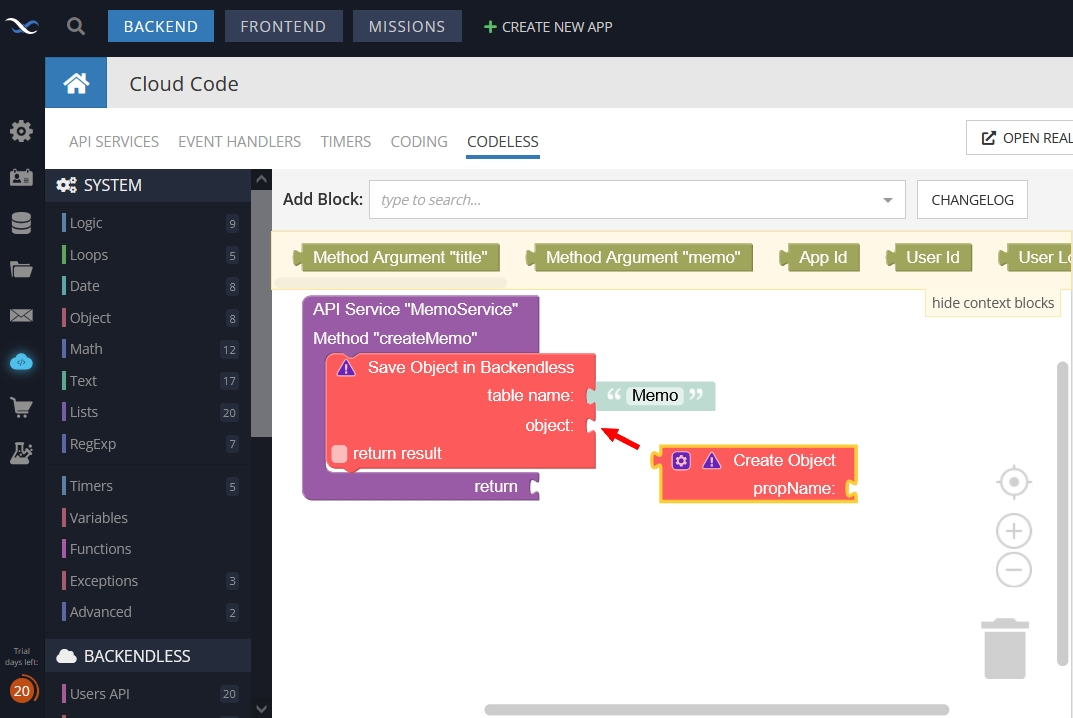Open the Functions category
Viewport: 1073px width, 718px height.
pyautogui.click(x=149, y=549)
